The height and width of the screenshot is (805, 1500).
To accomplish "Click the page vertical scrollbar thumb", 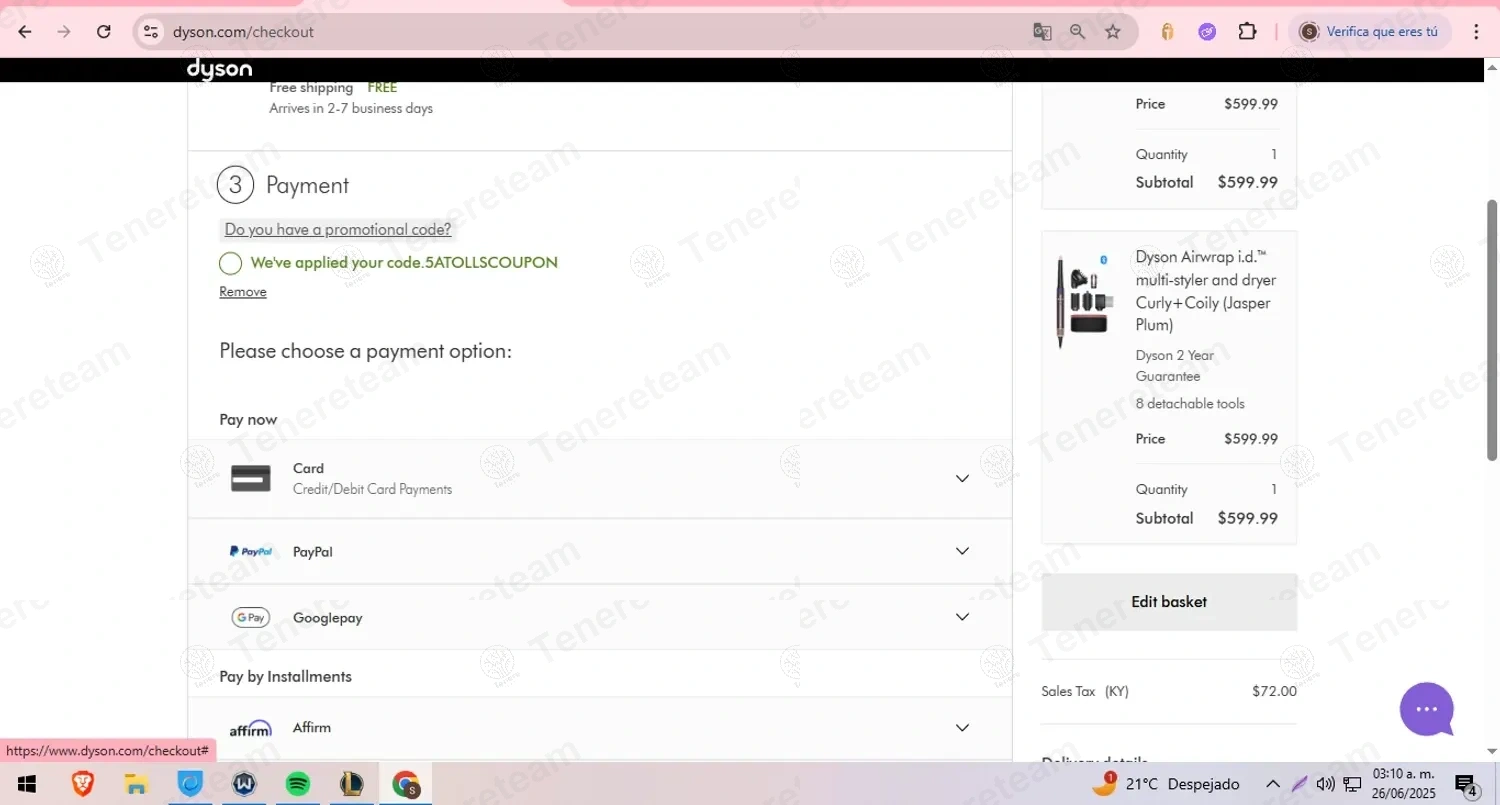I will click(1492, 330).
